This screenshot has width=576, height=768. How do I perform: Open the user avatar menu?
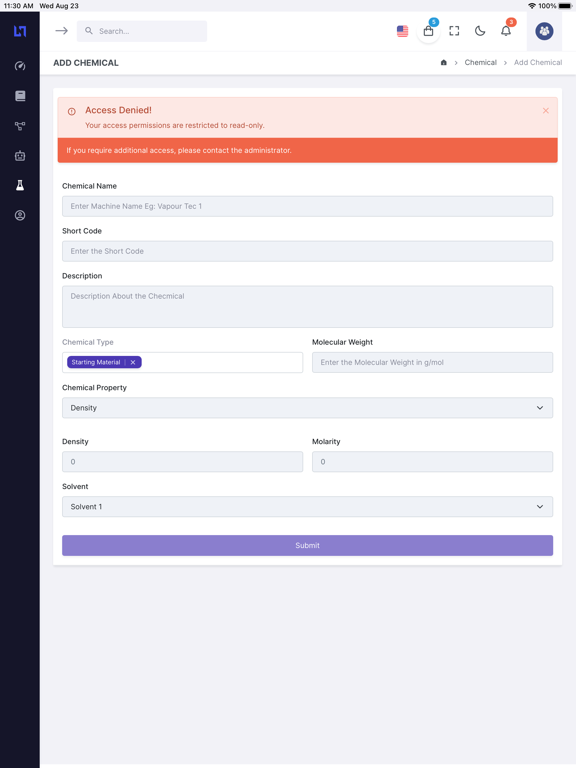[x=544, y=31]
